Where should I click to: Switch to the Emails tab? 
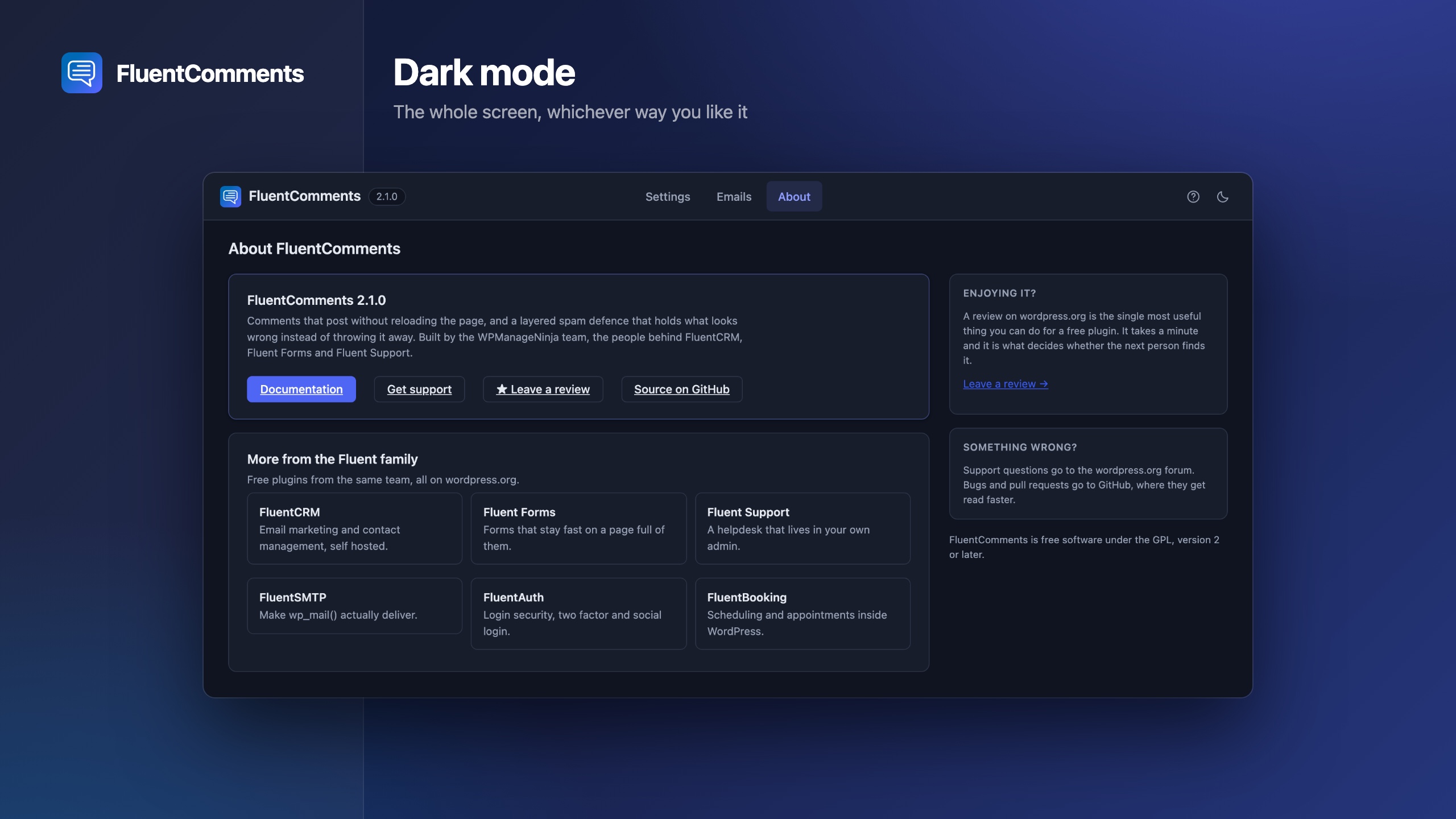[734, 197]
